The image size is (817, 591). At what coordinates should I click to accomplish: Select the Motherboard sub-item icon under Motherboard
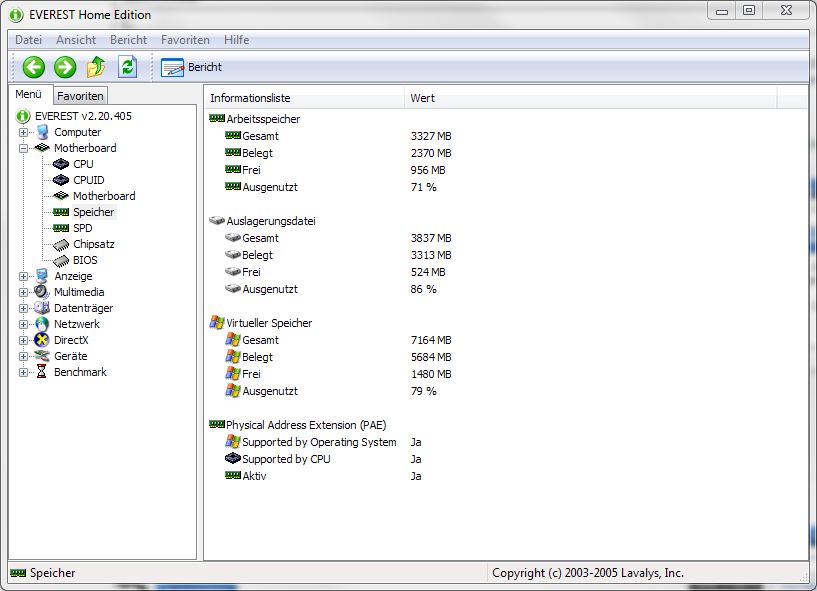click(x=61, y=196)
